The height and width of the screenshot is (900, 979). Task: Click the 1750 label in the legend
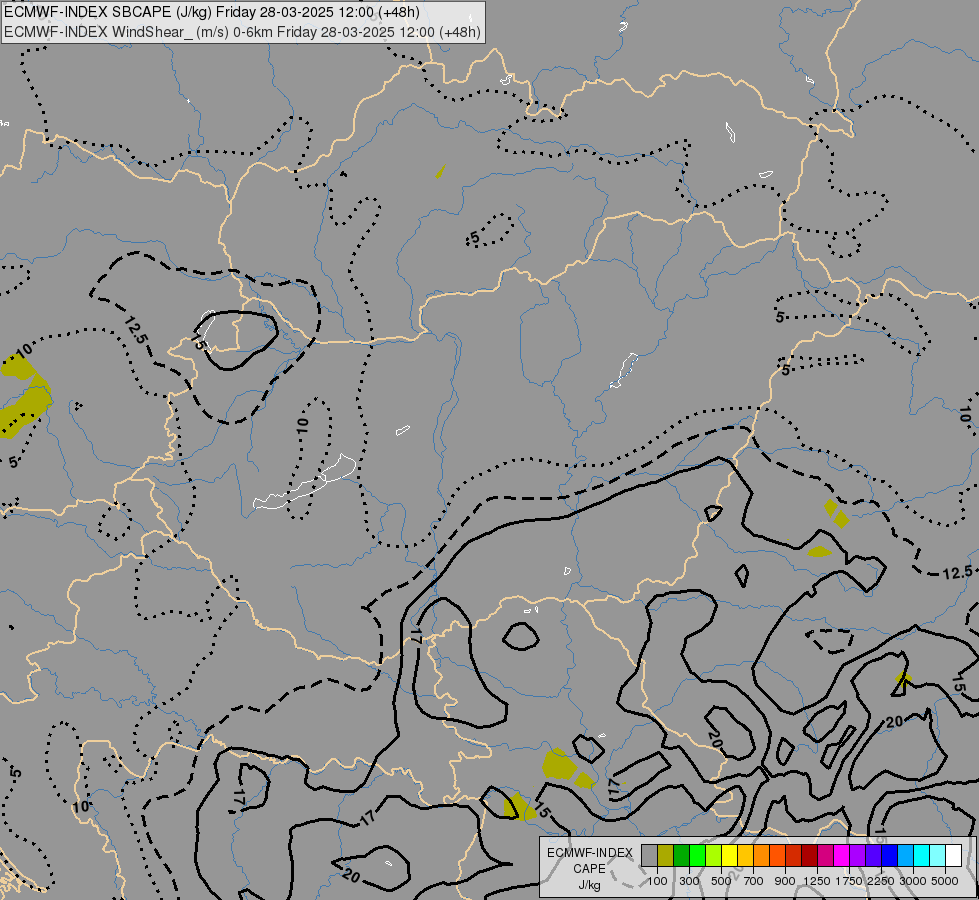pyautogui.click(x=849, y=881)
